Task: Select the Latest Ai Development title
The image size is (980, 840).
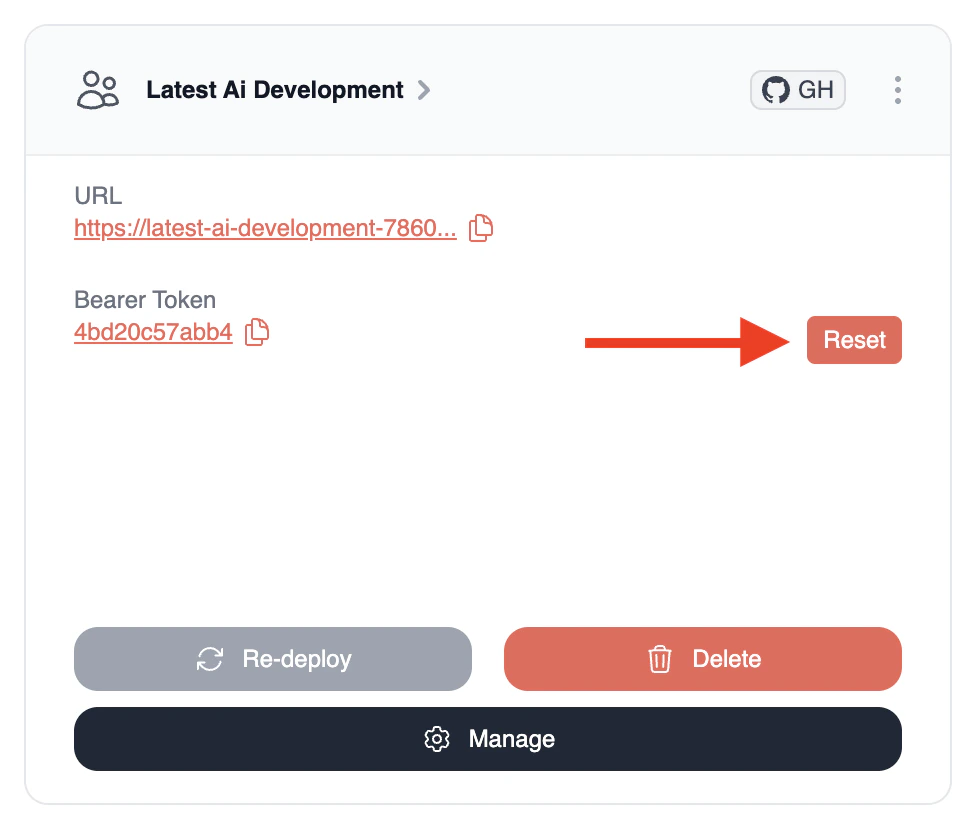Action: tap(273, 89)
